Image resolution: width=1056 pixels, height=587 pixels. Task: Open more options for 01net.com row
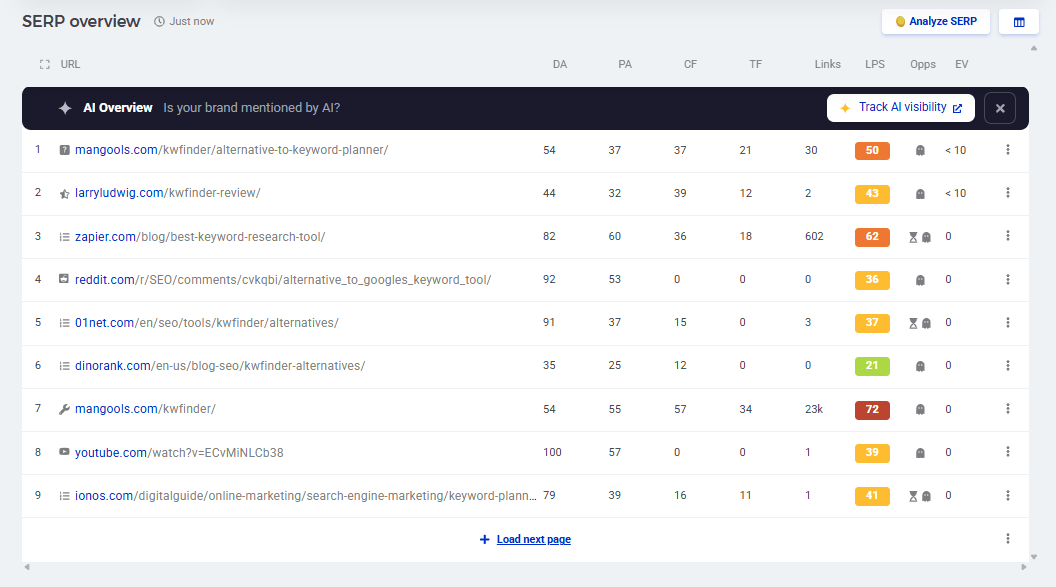(1008, 322)
